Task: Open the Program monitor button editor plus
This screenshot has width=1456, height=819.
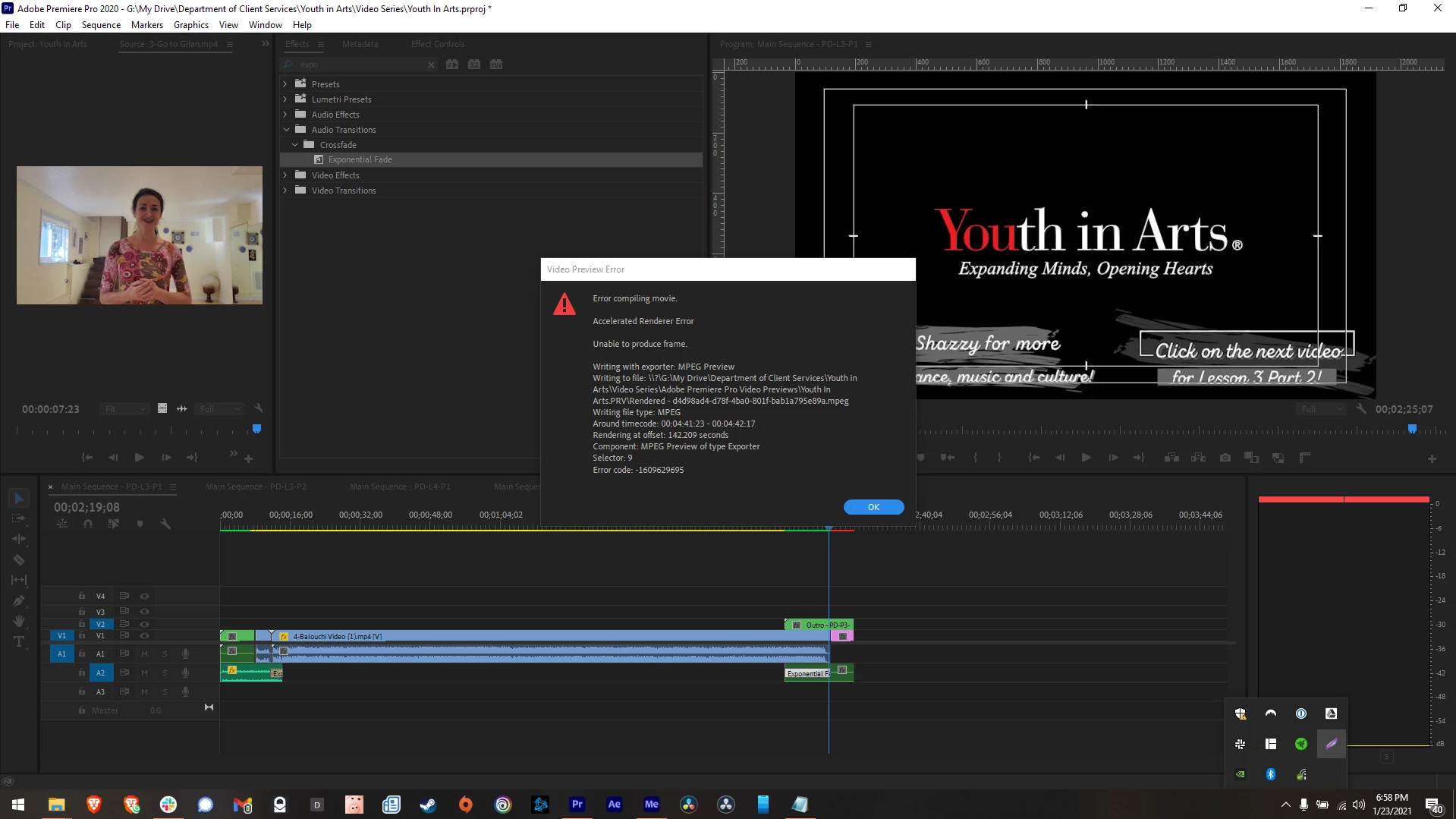Action: [x=1432, y=458]
